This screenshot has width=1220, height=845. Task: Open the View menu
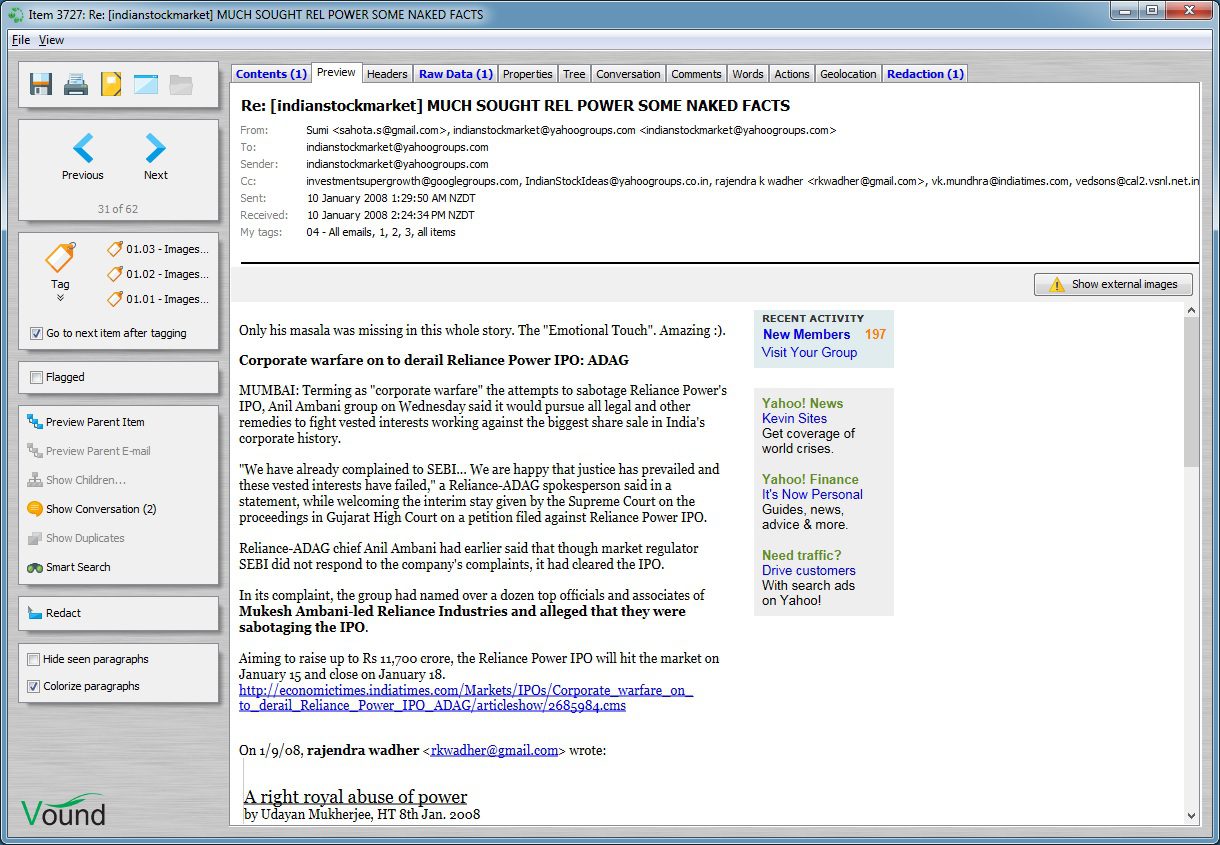51,40
